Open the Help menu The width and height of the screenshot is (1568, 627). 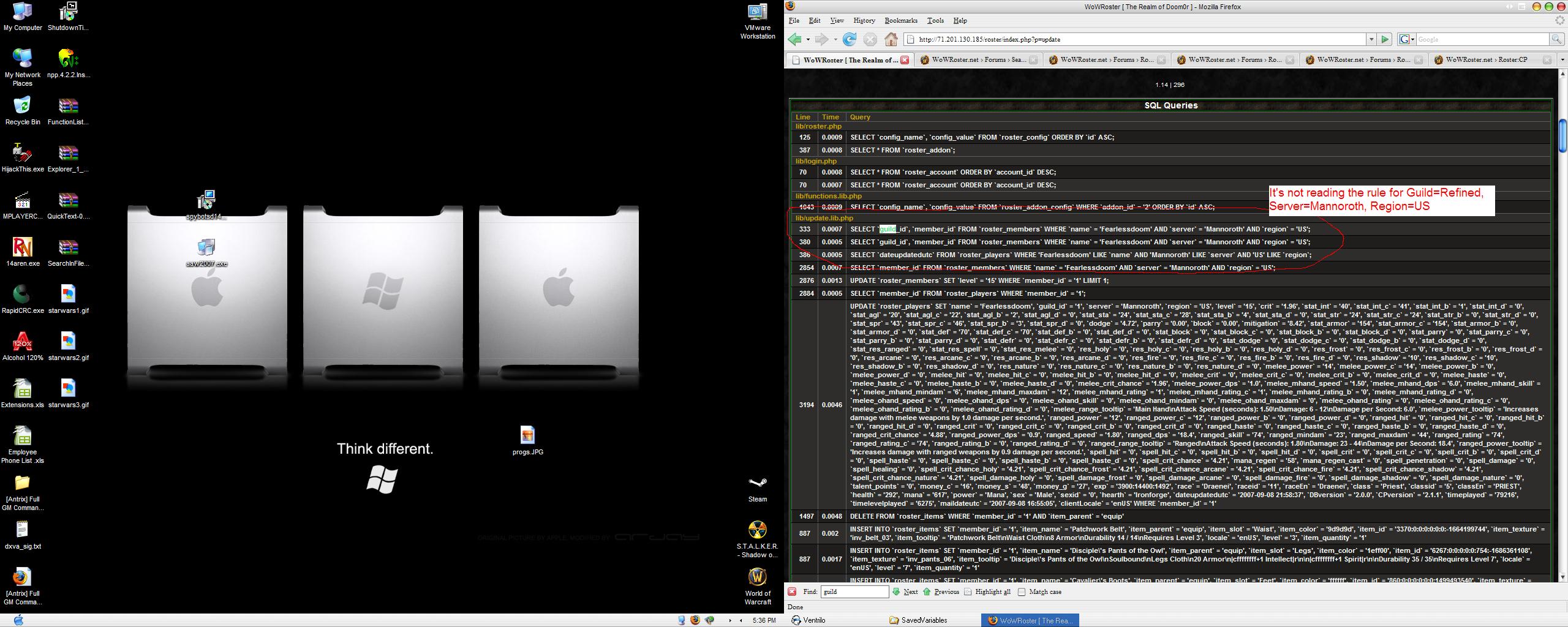click(960, 20)
